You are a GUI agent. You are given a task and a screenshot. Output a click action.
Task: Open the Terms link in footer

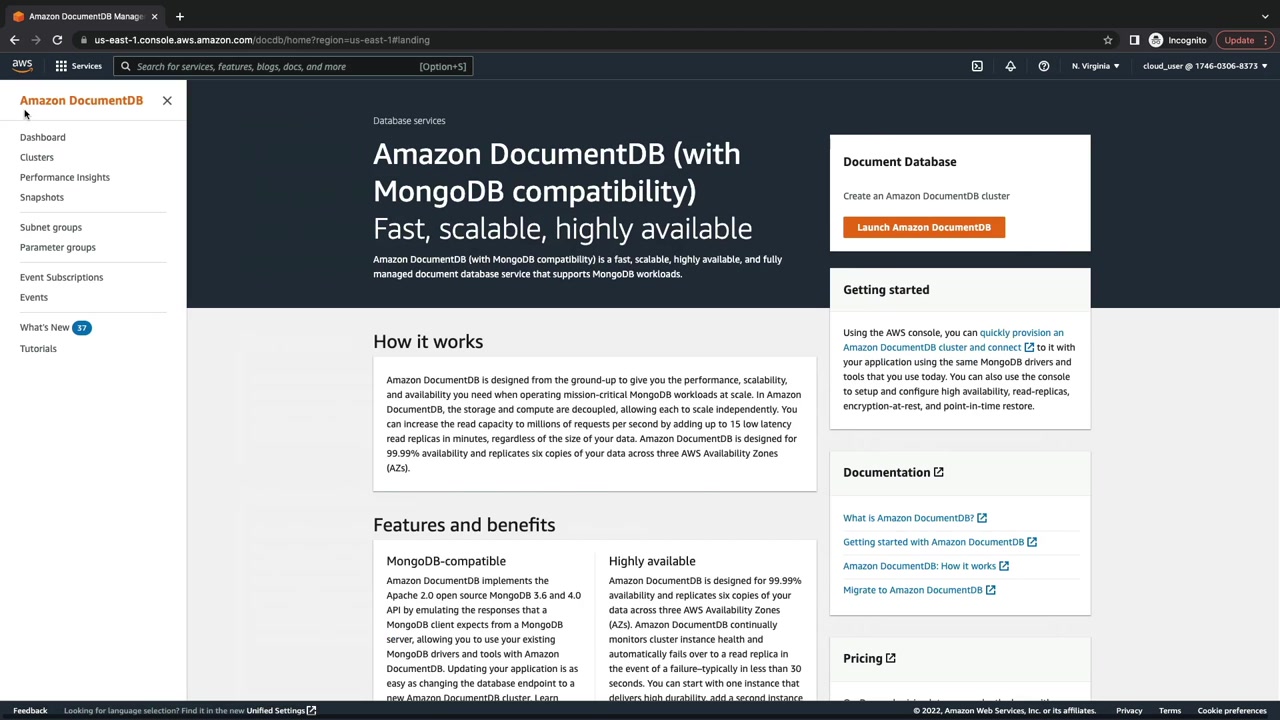pyautogui.click(x=1170, y=711)
